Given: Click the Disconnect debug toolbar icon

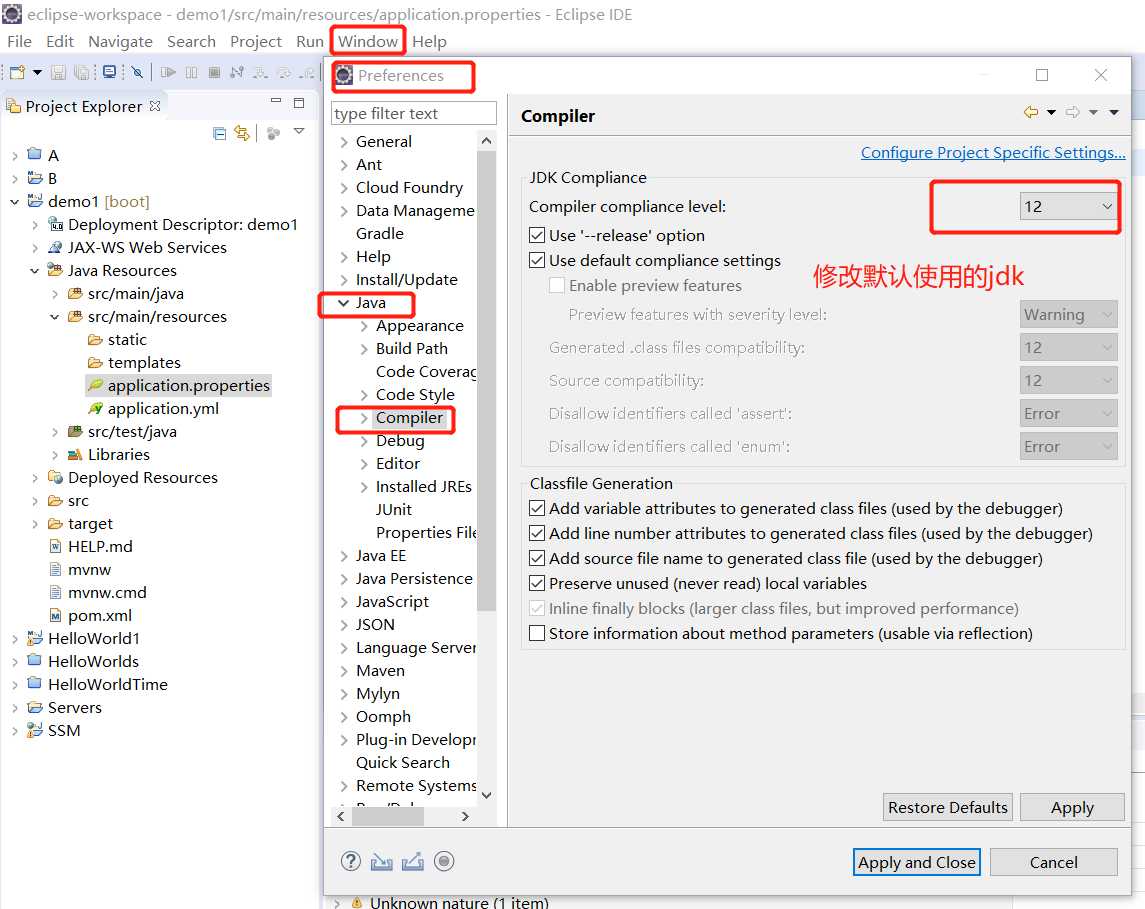Looking at the screenshot, I should click(x=237, y=72).
